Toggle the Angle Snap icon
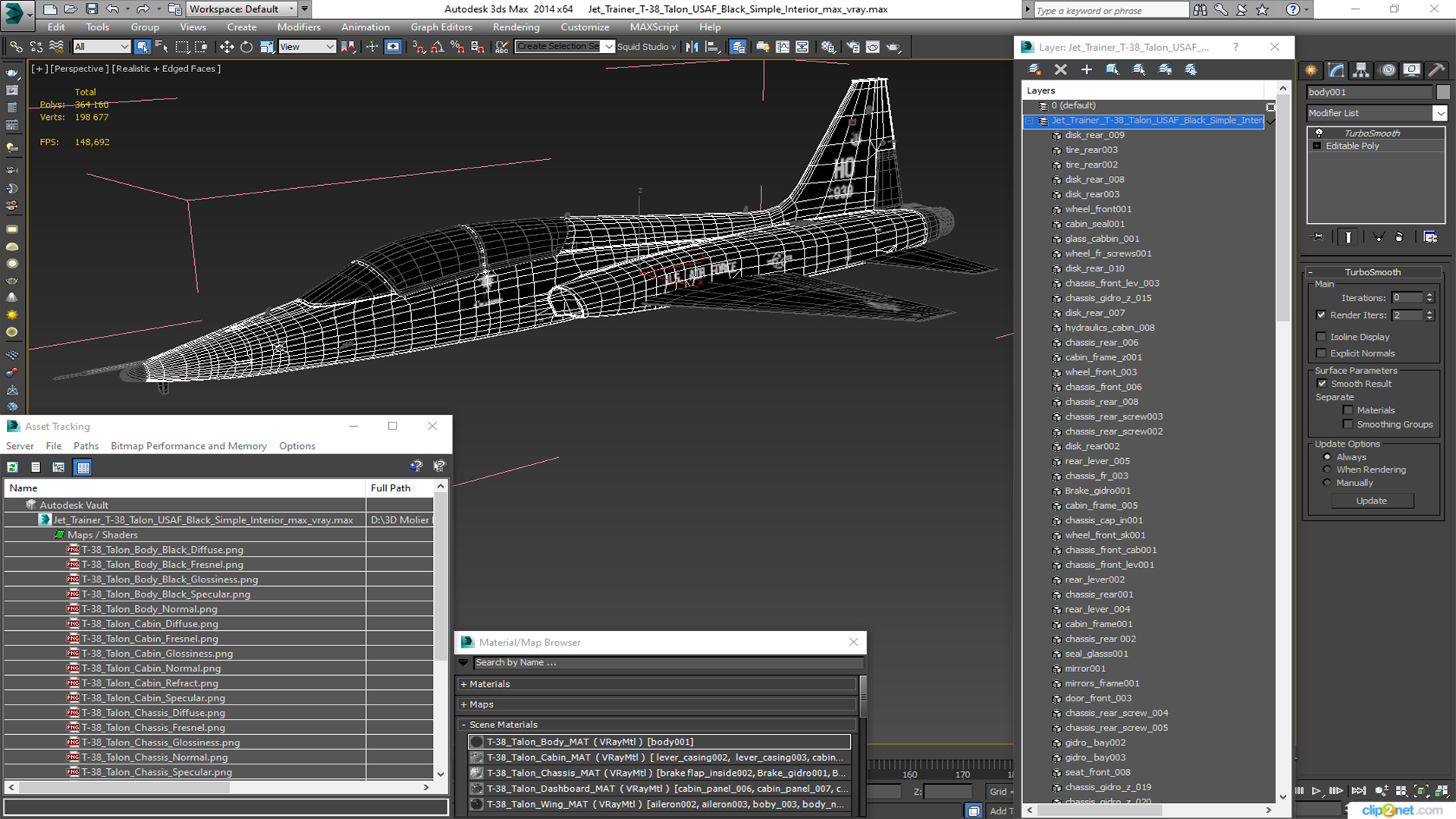Image resolution: width=1456 pixels, height=819 pixels. pyautogui.click(x=438, y=47)
